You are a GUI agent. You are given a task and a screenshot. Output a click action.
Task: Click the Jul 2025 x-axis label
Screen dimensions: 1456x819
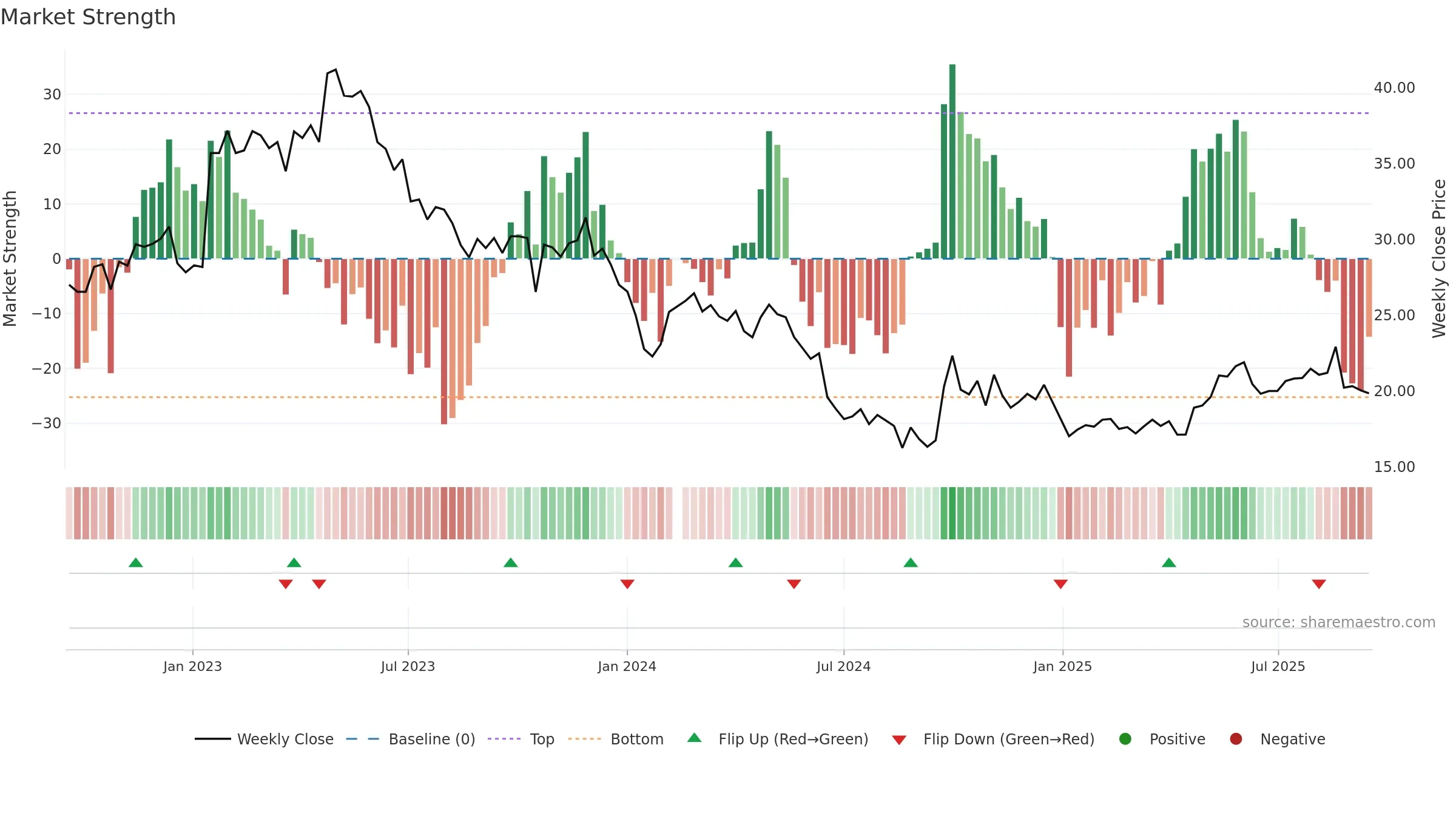point(1278,666)
